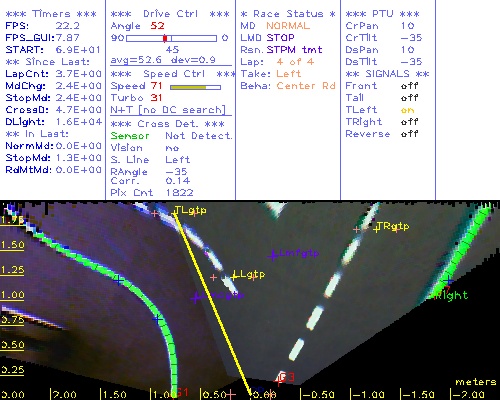Click the N+T no DC search label

(x=168, y=110)
